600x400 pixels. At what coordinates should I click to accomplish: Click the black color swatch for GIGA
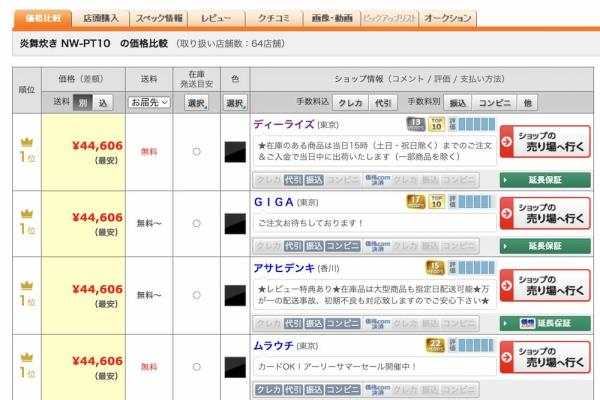click(235, 224)
